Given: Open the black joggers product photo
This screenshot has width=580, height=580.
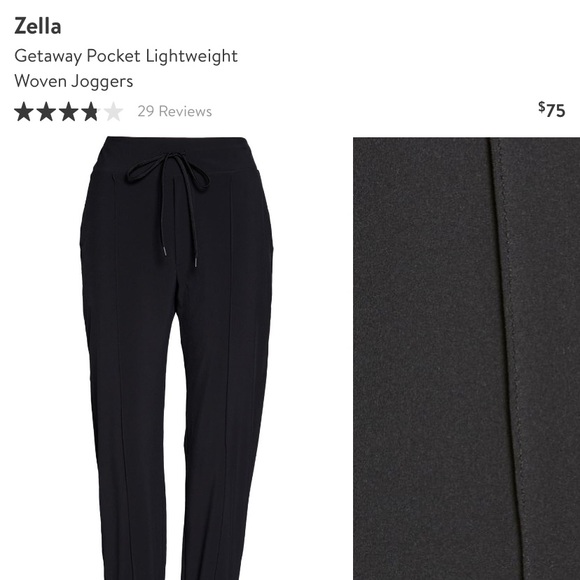Looking at the screenshot, I should pos(176,358).
